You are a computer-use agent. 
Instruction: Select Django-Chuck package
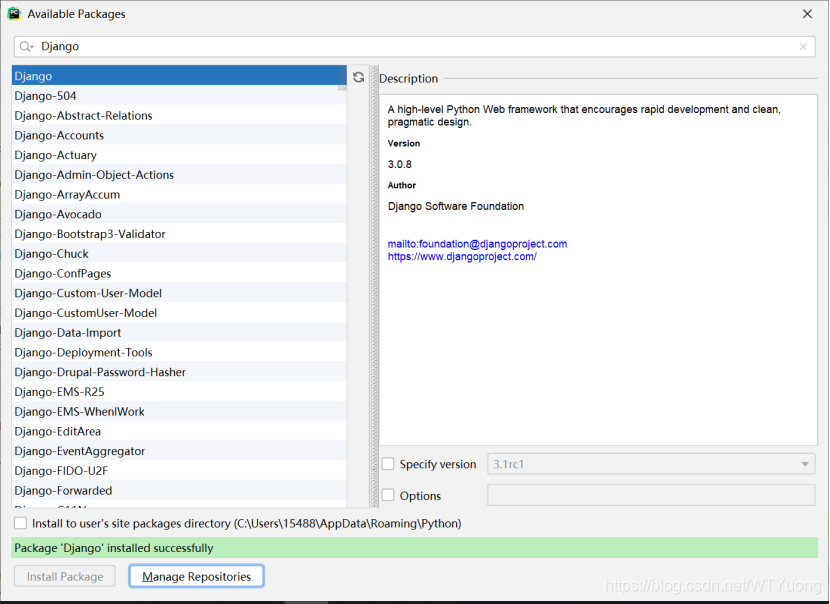(179, 254)
